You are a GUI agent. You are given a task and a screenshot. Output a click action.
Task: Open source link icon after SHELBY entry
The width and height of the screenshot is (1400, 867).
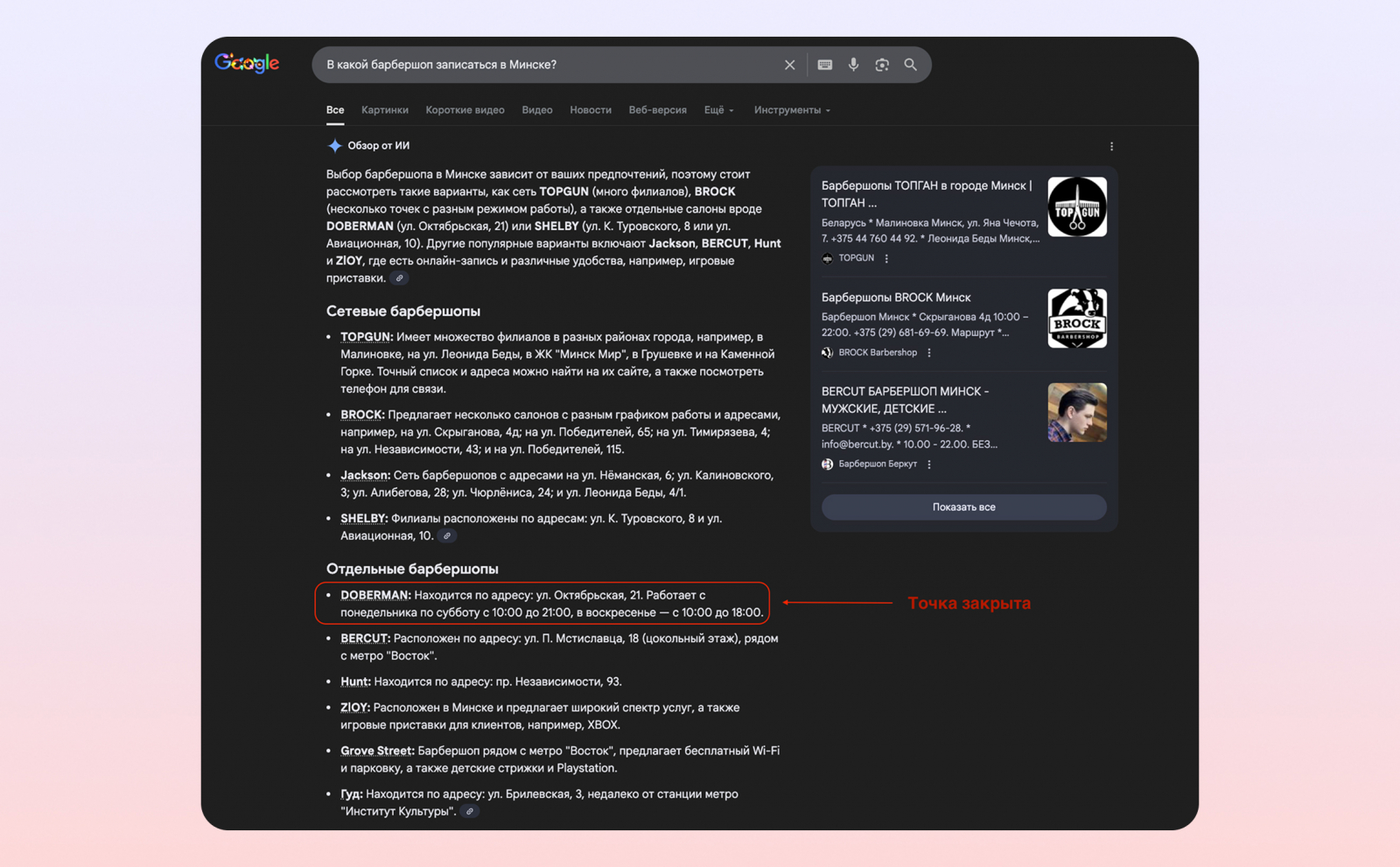tap(447, 536)
